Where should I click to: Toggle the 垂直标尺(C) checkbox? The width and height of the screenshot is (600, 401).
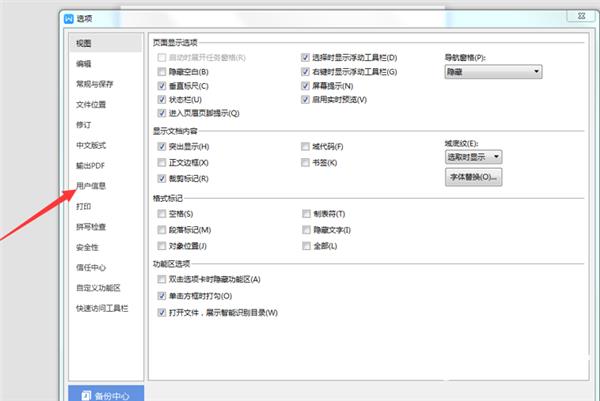click(x=162, y=86)
